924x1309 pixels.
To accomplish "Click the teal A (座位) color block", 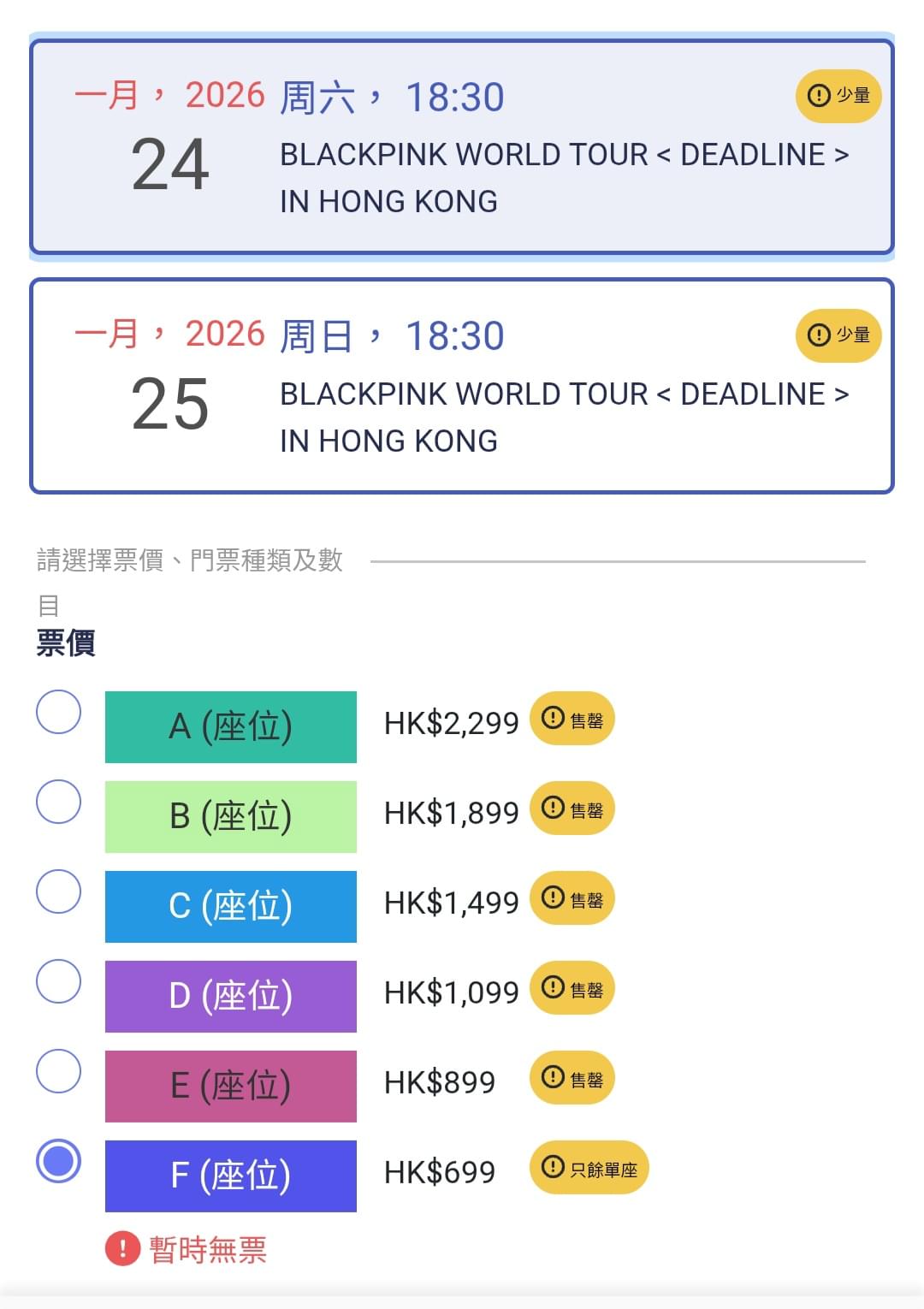I will 231,727.
